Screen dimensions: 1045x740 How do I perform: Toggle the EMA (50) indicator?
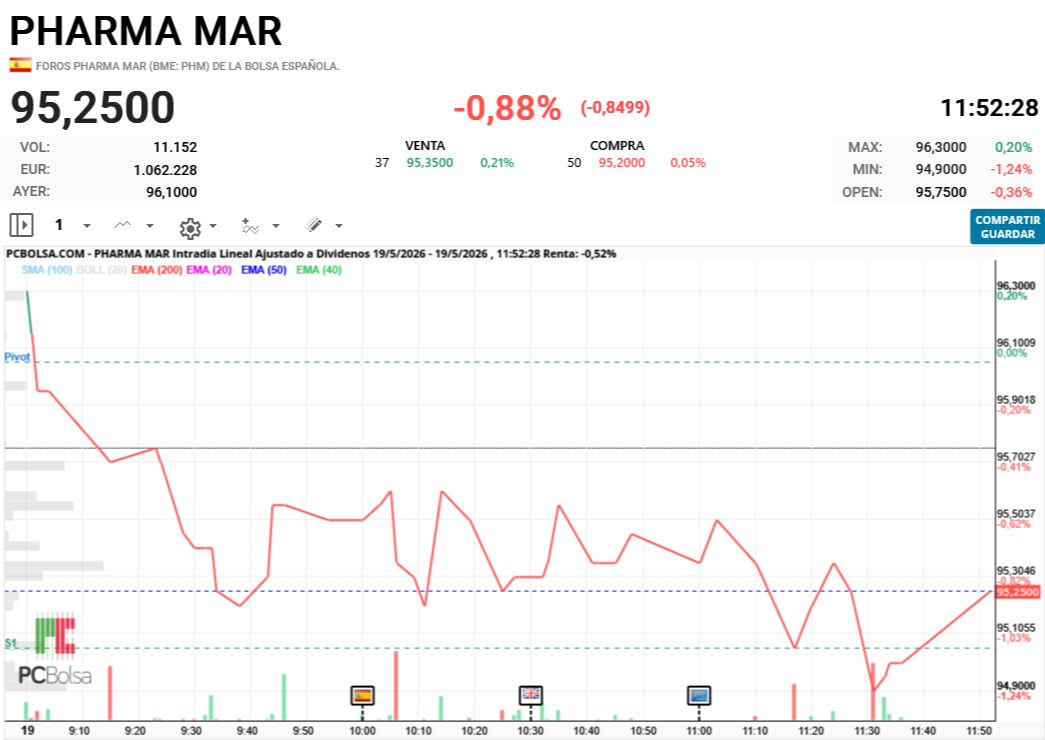click(x=264, y=270)
